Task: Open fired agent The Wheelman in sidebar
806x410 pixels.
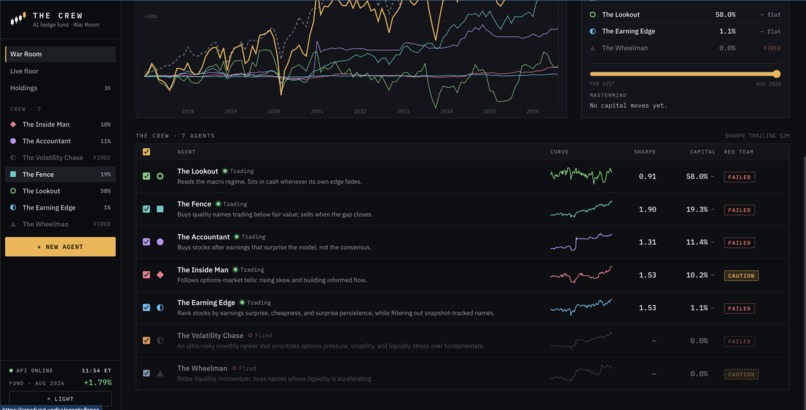Action: (x=60, y=224)
